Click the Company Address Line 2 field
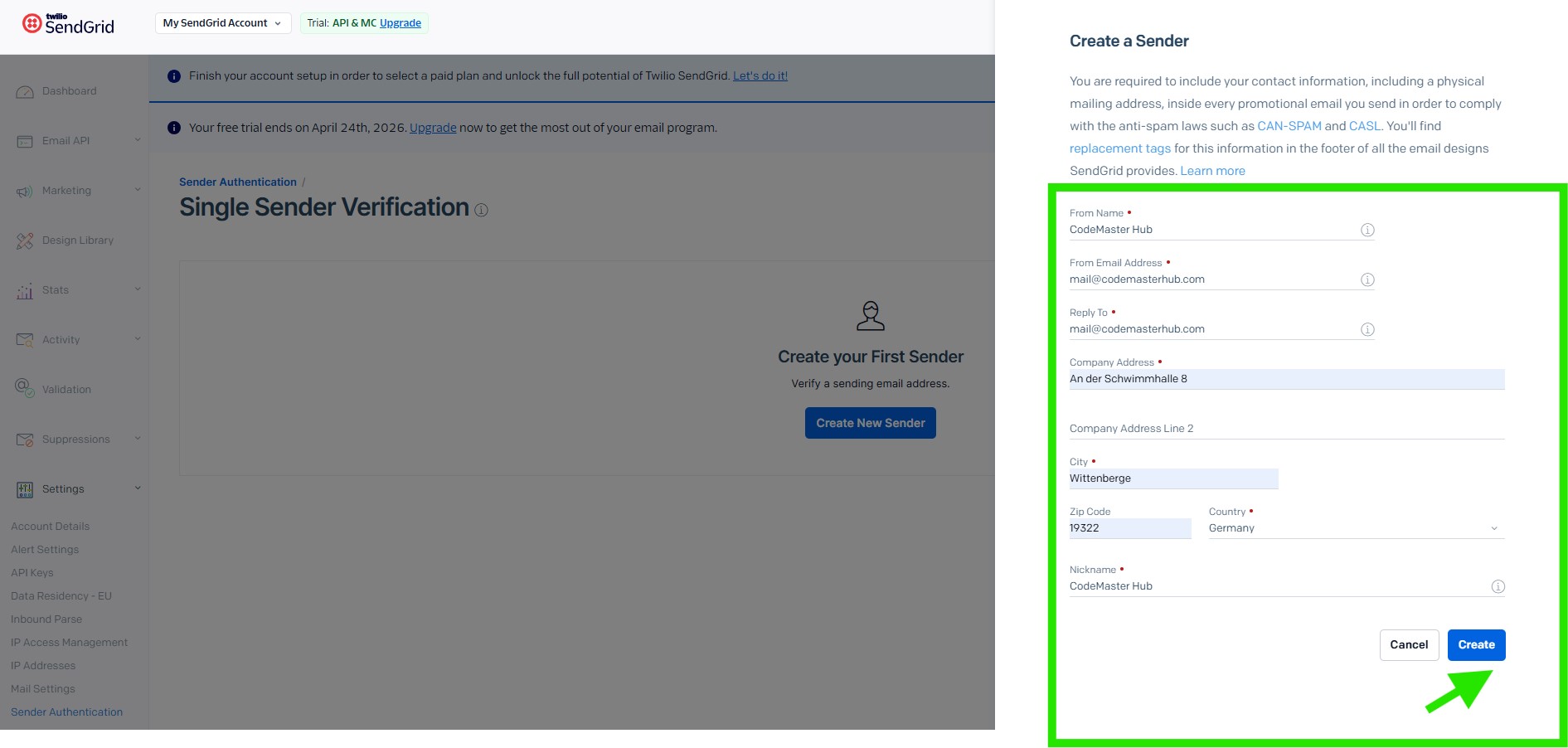Viewport: 1568px width, 748px height. (1286, 429)
